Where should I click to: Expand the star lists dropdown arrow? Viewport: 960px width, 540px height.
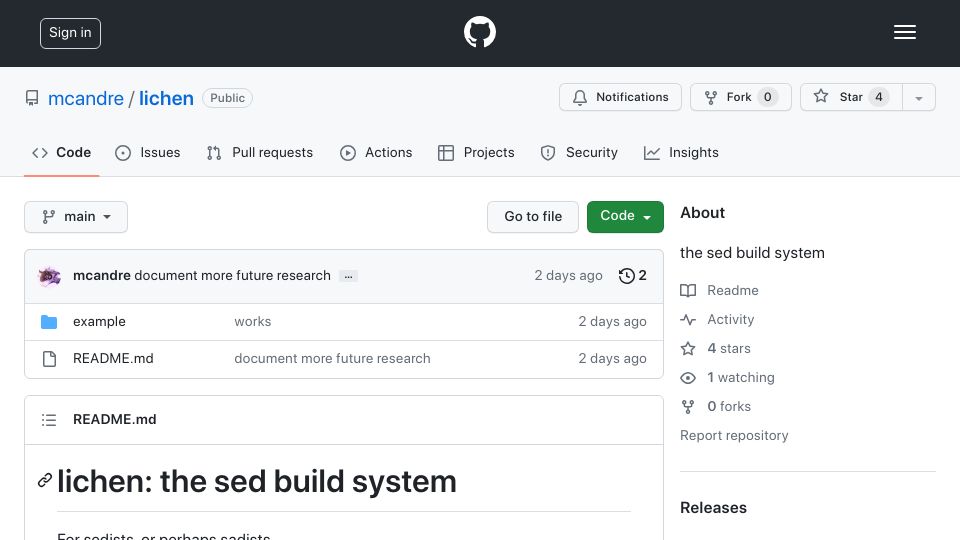coord(918,98)
